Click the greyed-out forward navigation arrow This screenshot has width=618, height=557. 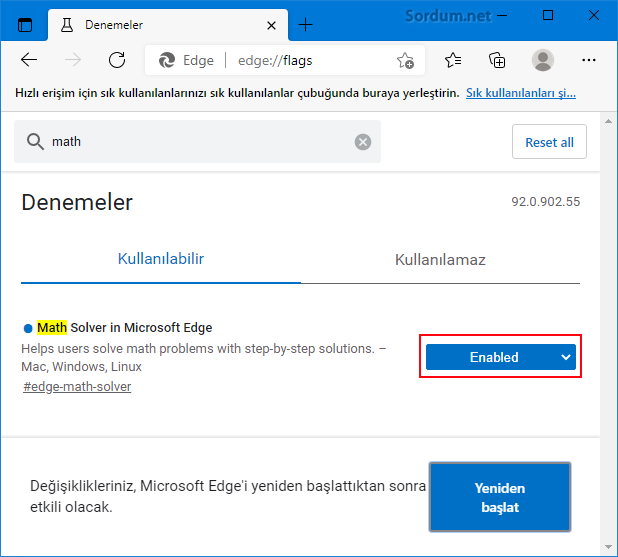point(73,60)
